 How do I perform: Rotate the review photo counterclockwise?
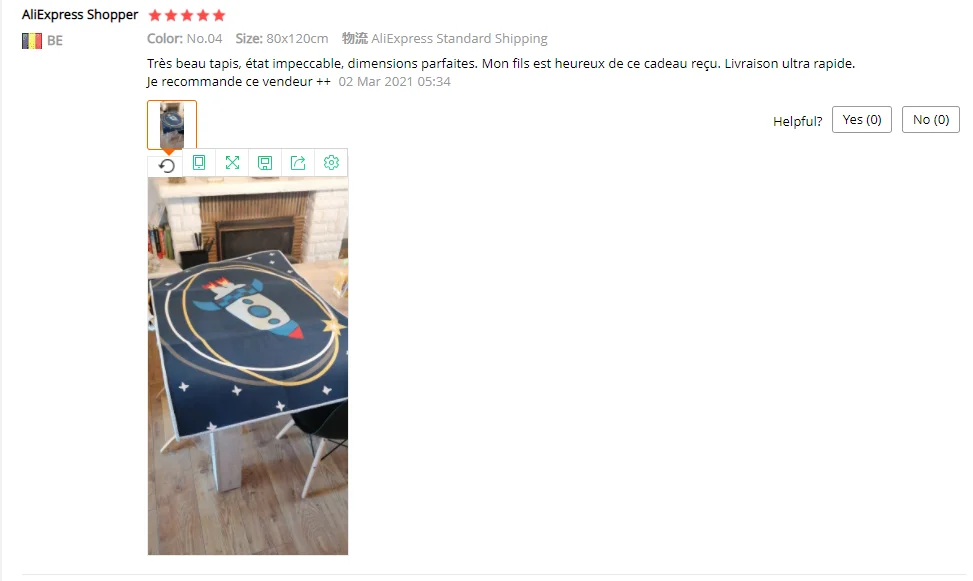[x=166, y=165]
